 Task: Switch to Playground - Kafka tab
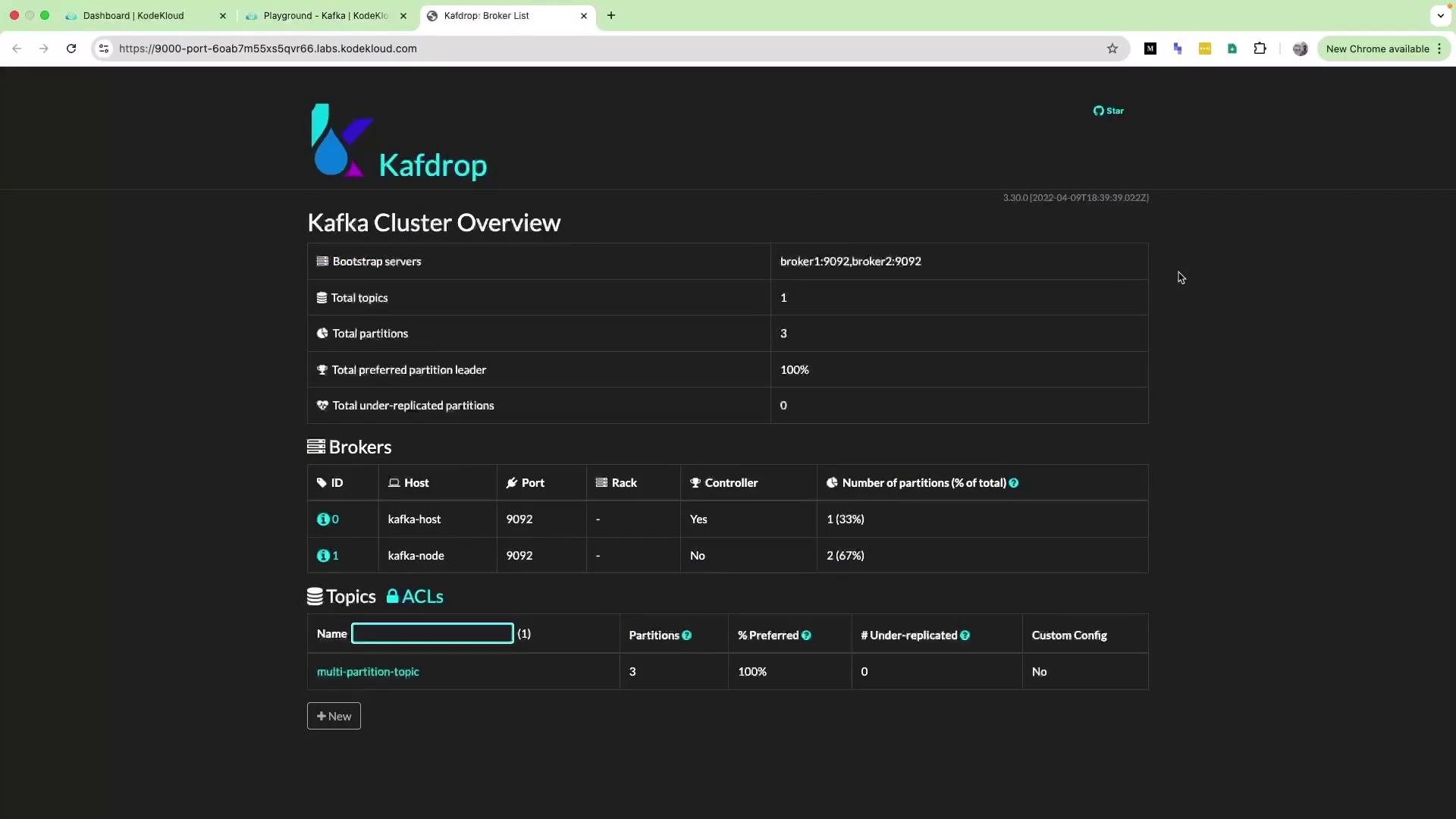click(325, 15)
